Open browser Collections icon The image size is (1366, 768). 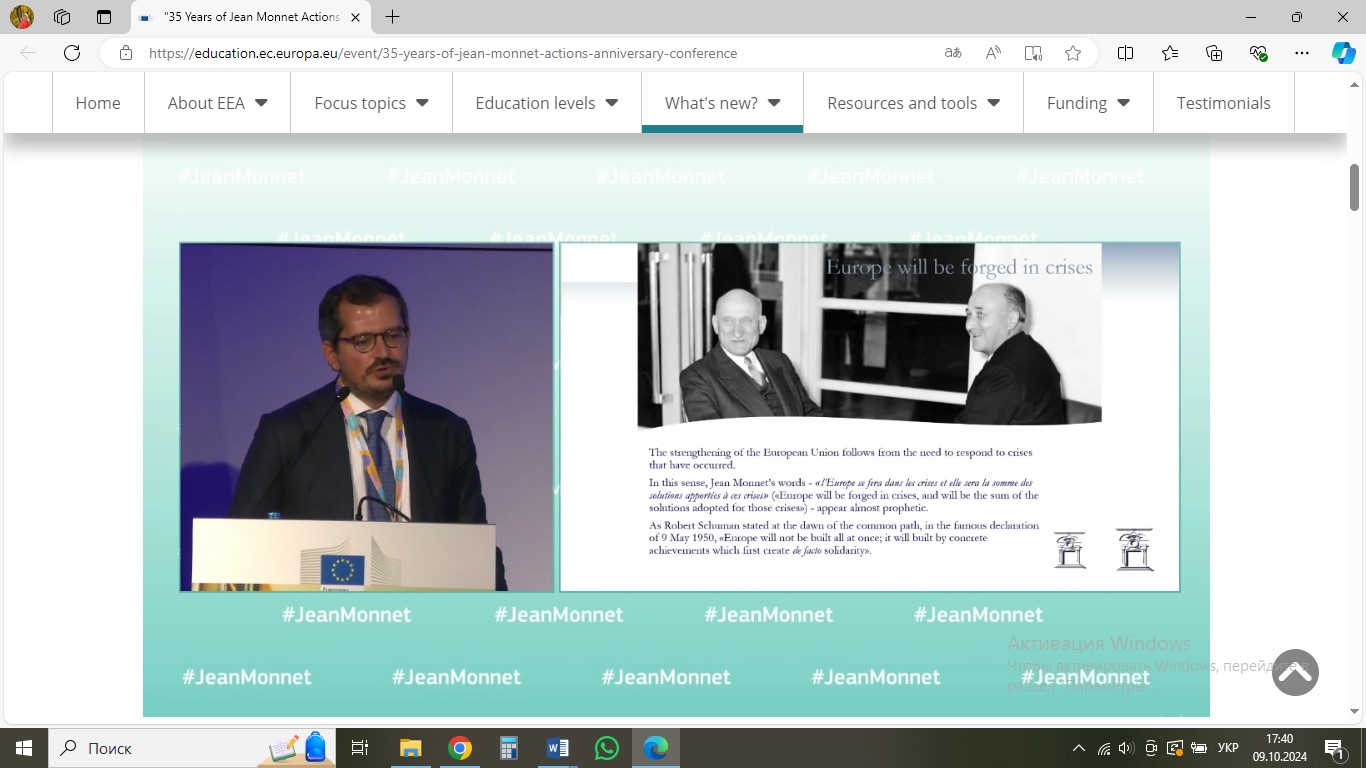pyautogui.click(x=1214, y=53)
